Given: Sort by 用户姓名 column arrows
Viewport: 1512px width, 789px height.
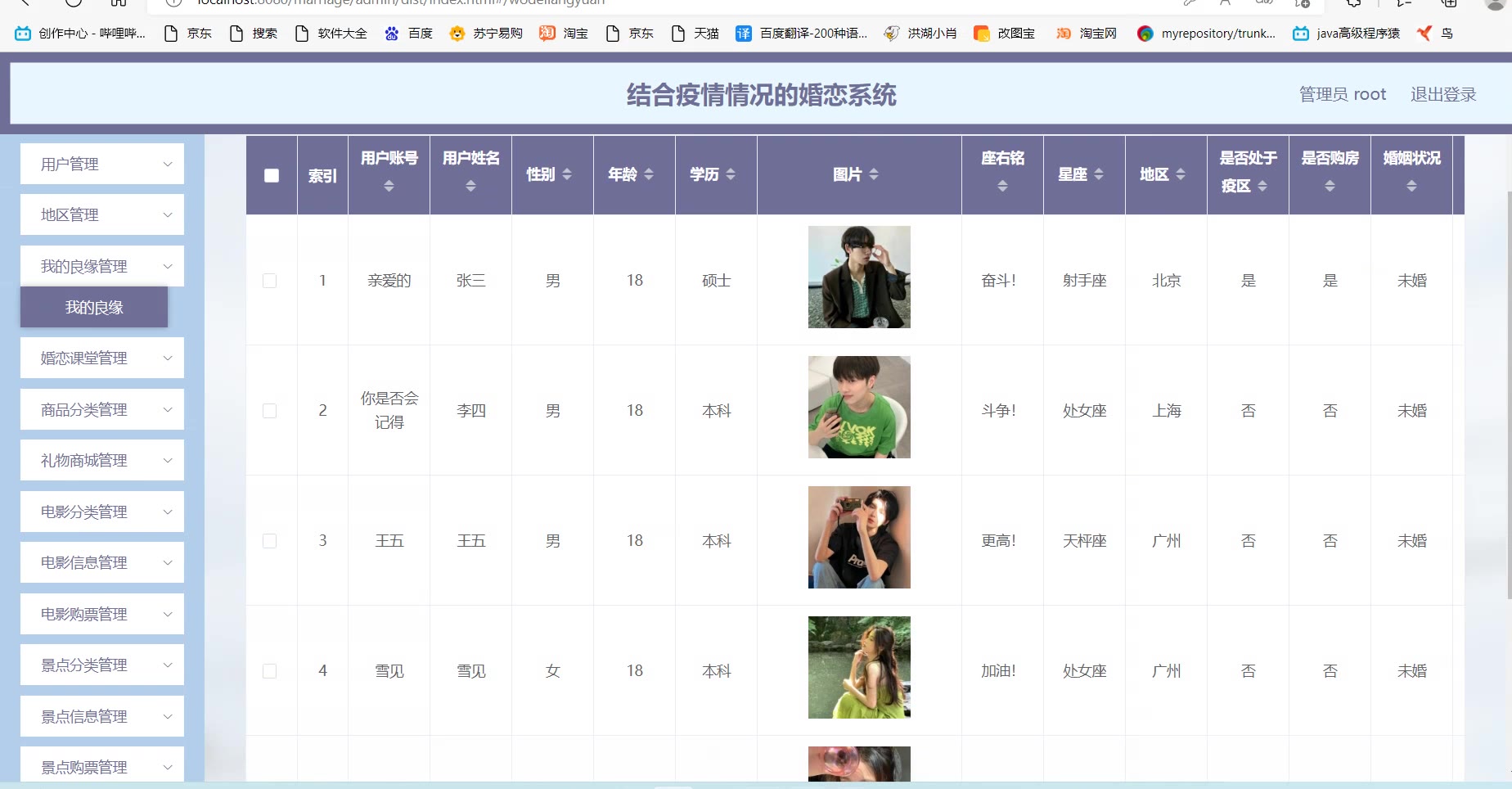Looking at the screenshot, I should point(471,187).
